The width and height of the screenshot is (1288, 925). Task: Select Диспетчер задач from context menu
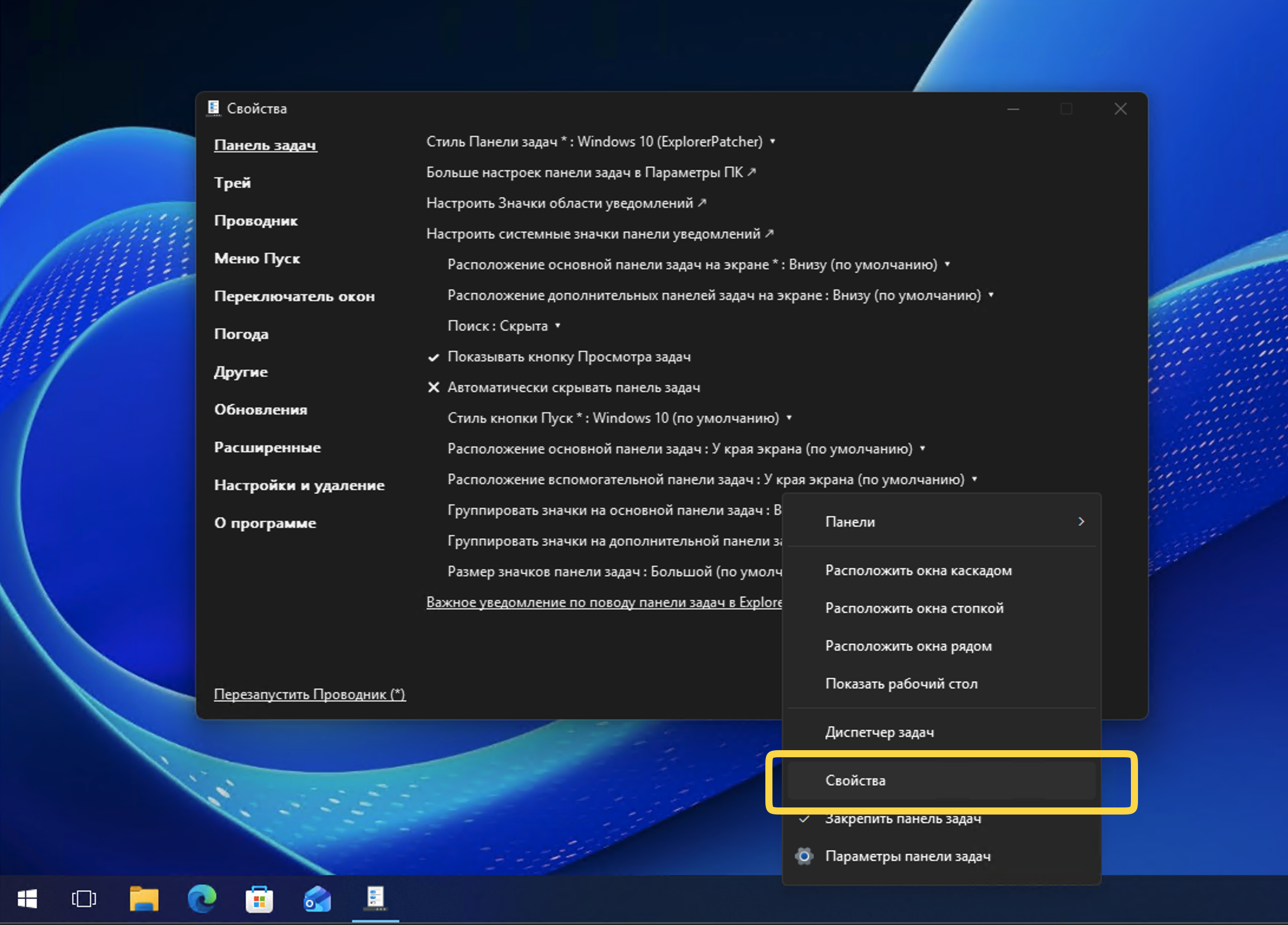[x=879, y=732]
